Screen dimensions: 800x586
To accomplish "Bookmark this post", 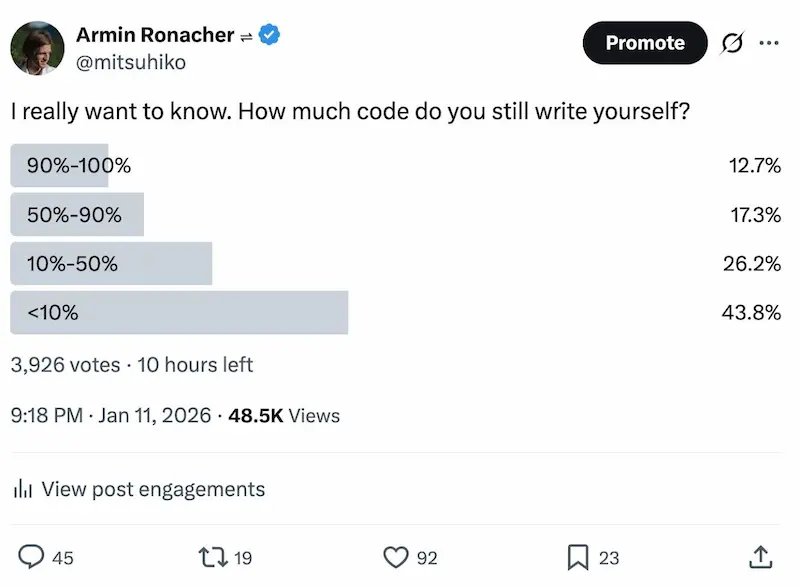I will pyautogui.click(x=578, y=557).
